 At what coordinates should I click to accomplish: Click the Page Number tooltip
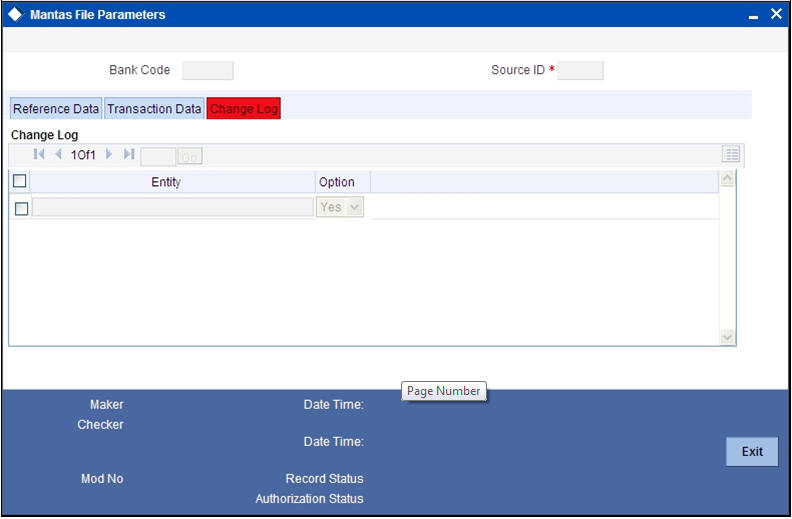[x=443, y=391]
